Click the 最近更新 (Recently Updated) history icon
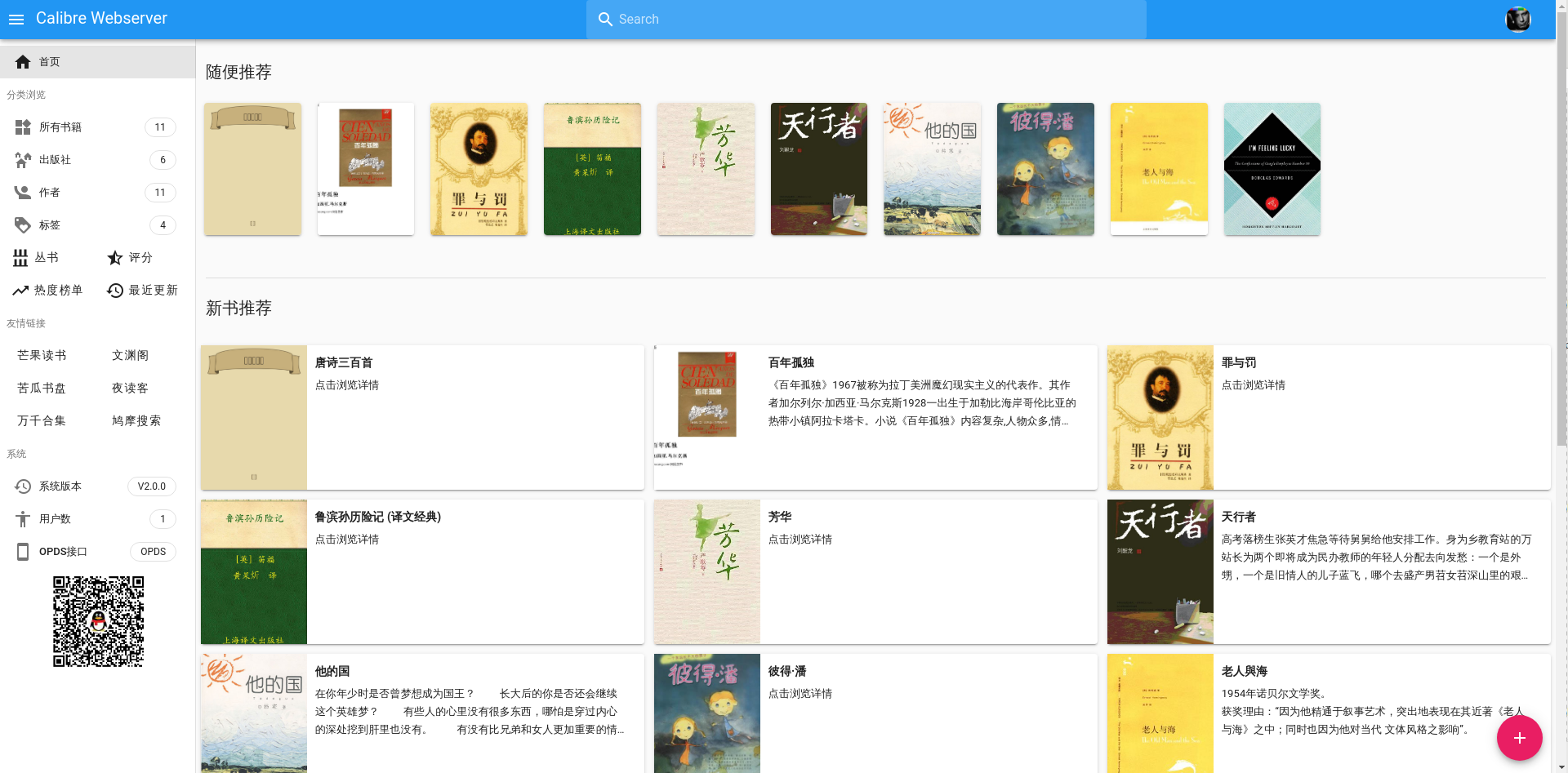 114,290
